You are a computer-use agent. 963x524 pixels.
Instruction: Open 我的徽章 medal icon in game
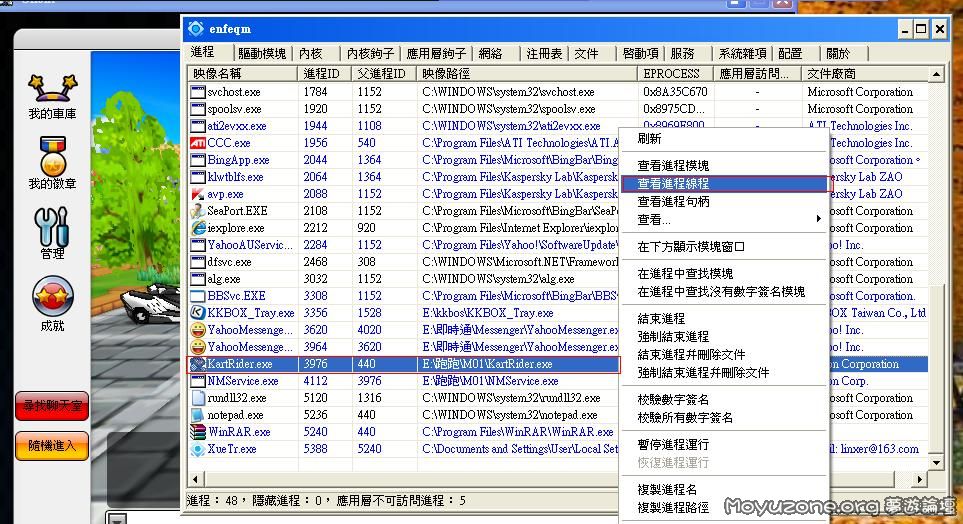tap(52, 164)
